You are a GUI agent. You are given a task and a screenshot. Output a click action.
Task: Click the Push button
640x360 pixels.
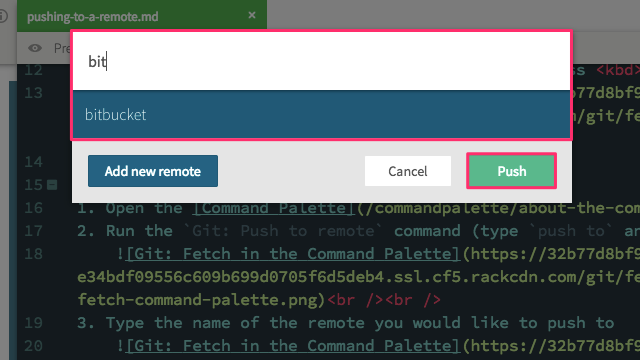(511, 171)
